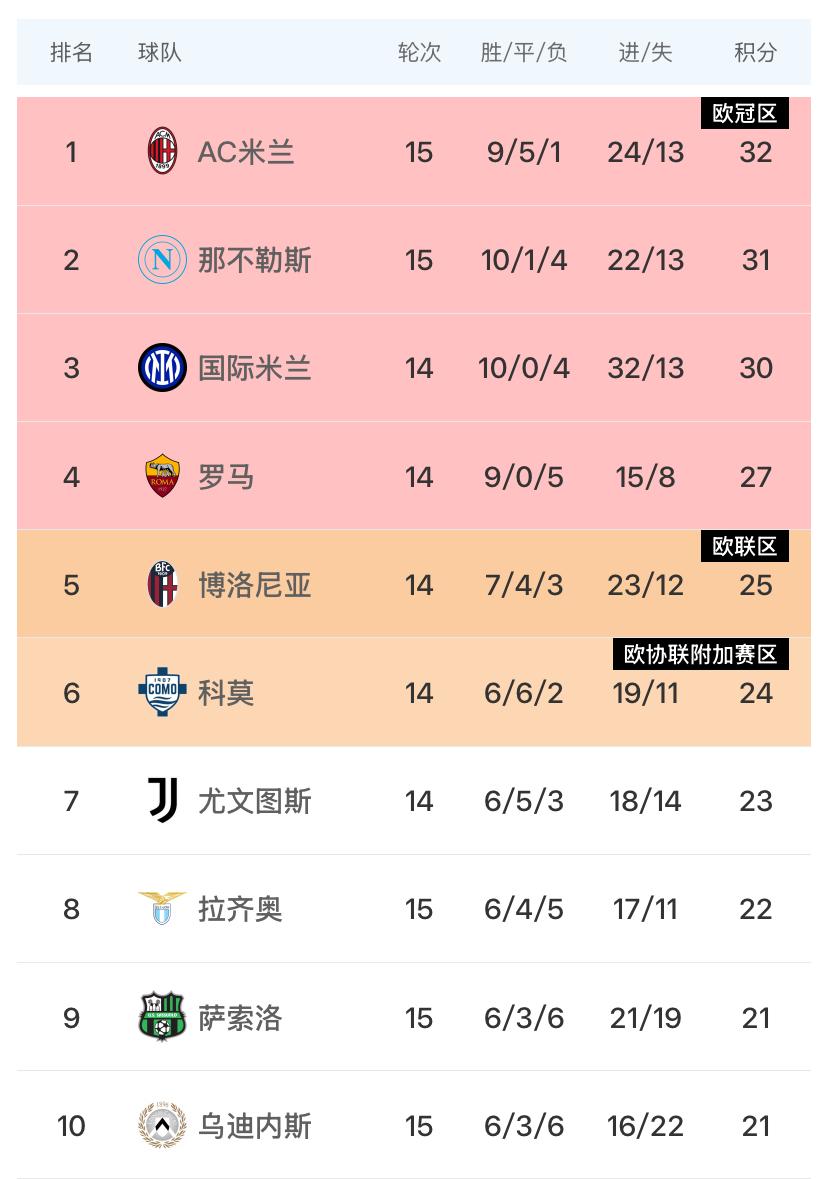The height and width of the screenshot is (1179, 822).
Task: Open team name 尤文图斯
Action: click(x=254, y=801)
